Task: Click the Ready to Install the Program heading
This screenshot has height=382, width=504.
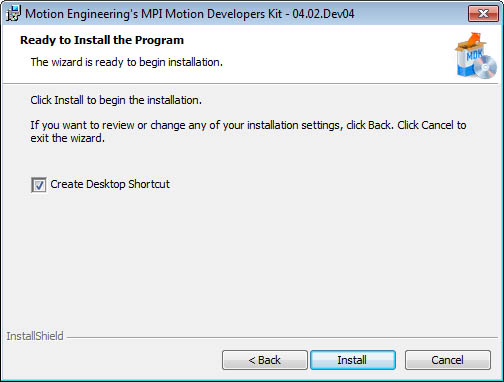Action: 102,40
